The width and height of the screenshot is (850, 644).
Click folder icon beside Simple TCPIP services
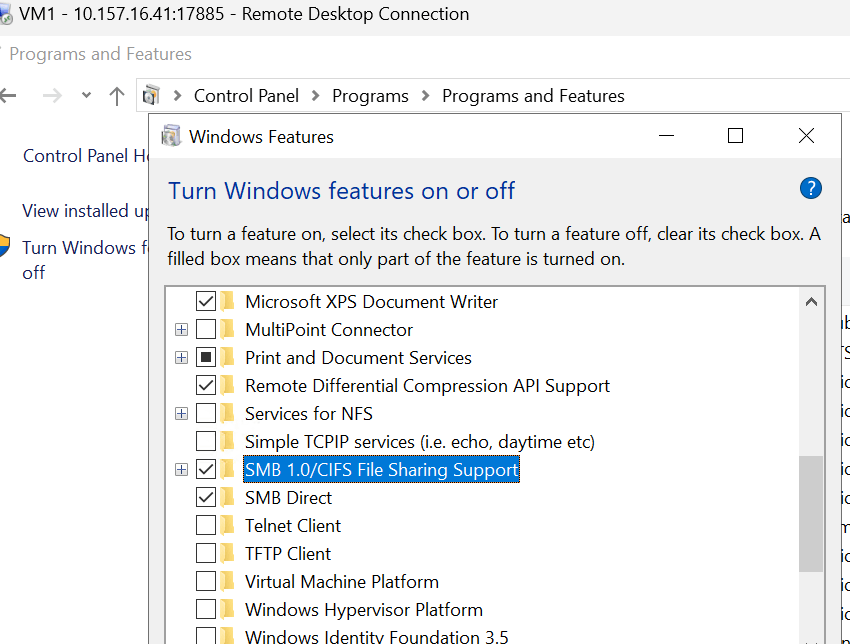pyautogui.click(x=228, y=441)
